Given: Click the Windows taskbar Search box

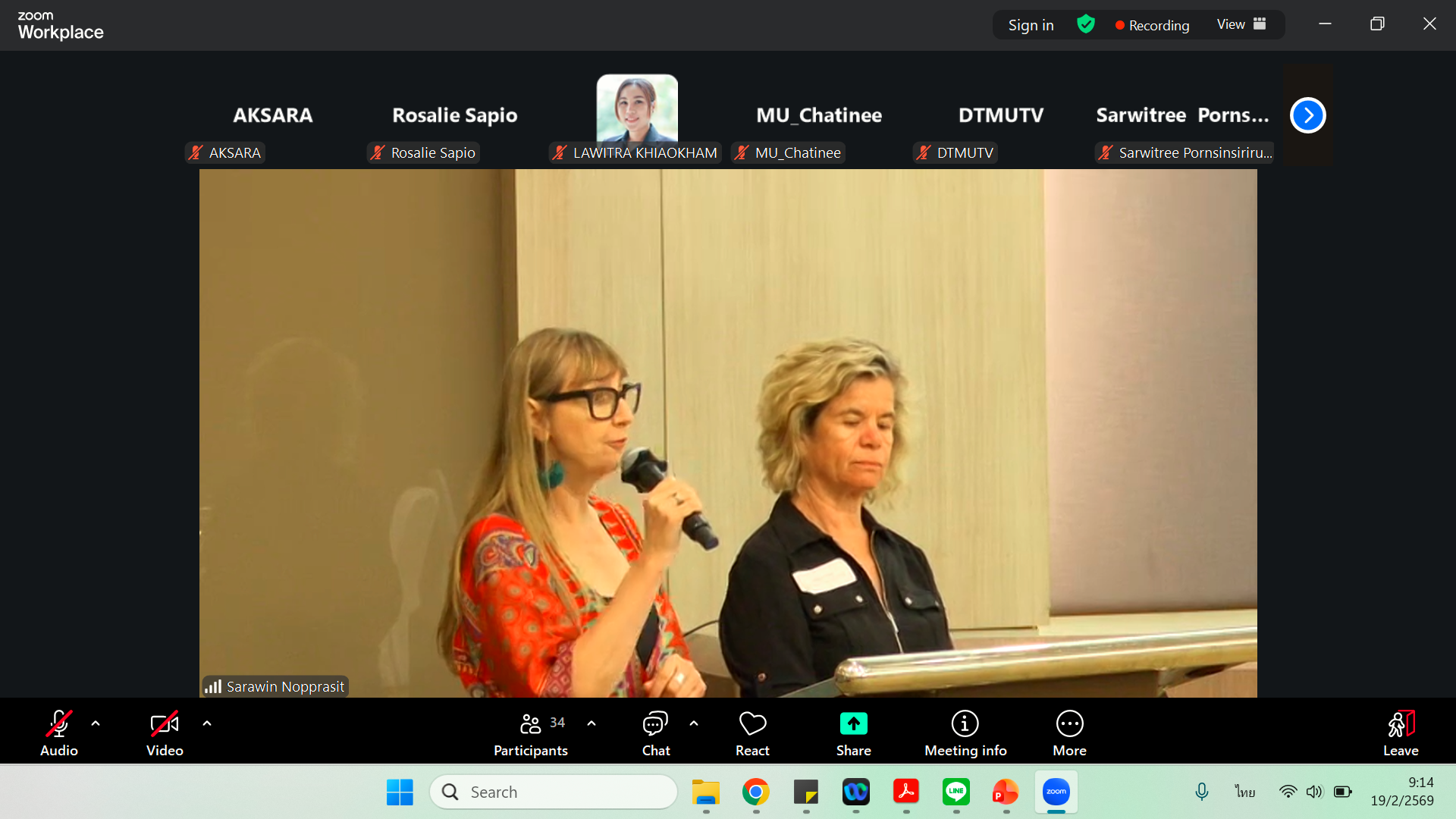Looking at the screenshot, I should [554, 792].
